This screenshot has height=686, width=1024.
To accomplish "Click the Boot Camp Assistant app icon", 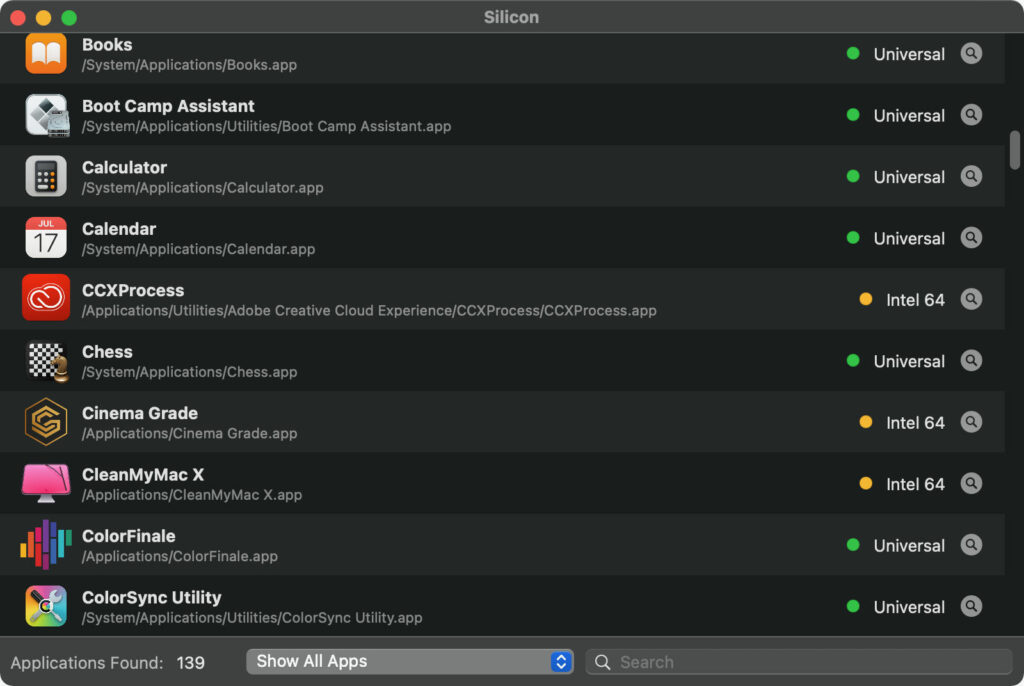I will 46,115.
